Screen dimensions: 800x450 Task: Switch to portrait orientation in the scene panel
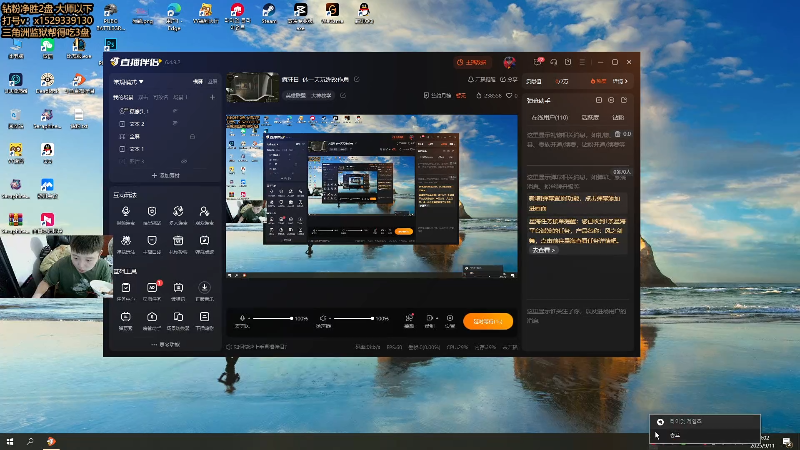(x=213, y=82)
